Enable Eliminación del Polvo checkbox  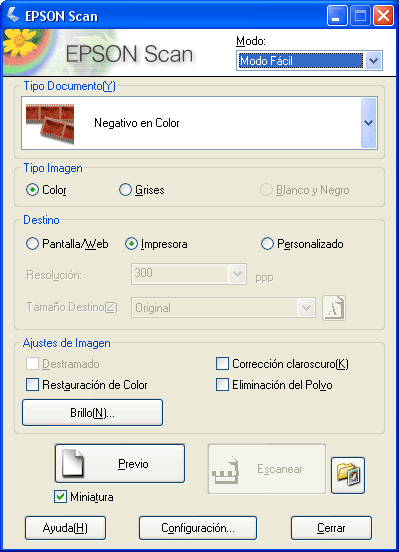[222, 384]
